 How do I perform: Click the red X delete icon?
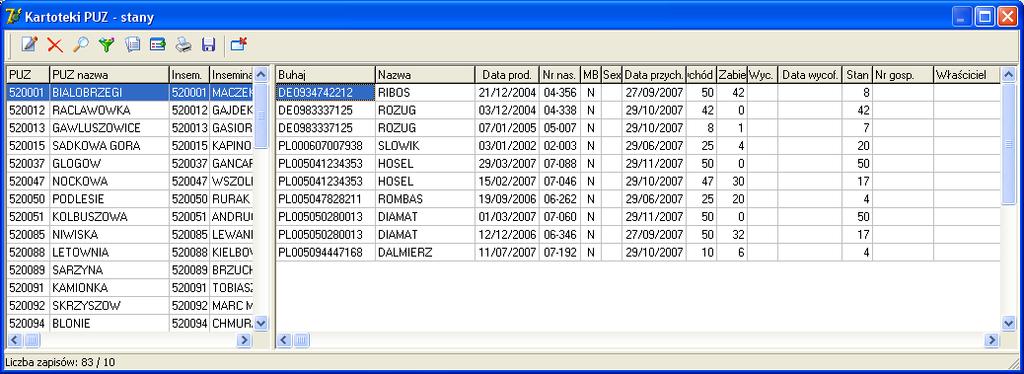(55, 44)
